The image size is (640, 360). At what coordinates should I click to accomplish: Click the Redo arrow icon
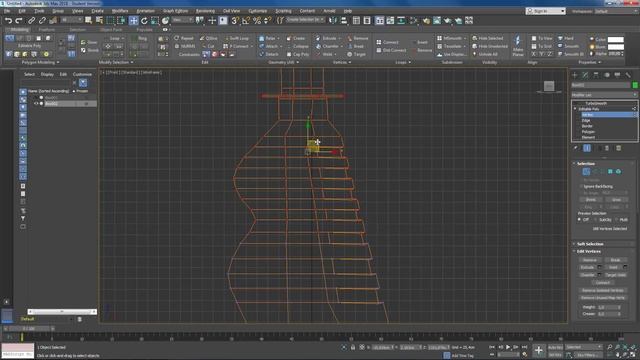tap(19, 20)
